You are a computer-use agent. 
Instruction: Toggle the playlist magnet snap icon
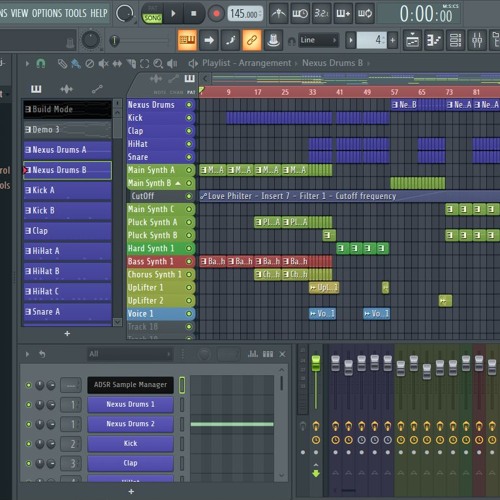click(41, 63)
